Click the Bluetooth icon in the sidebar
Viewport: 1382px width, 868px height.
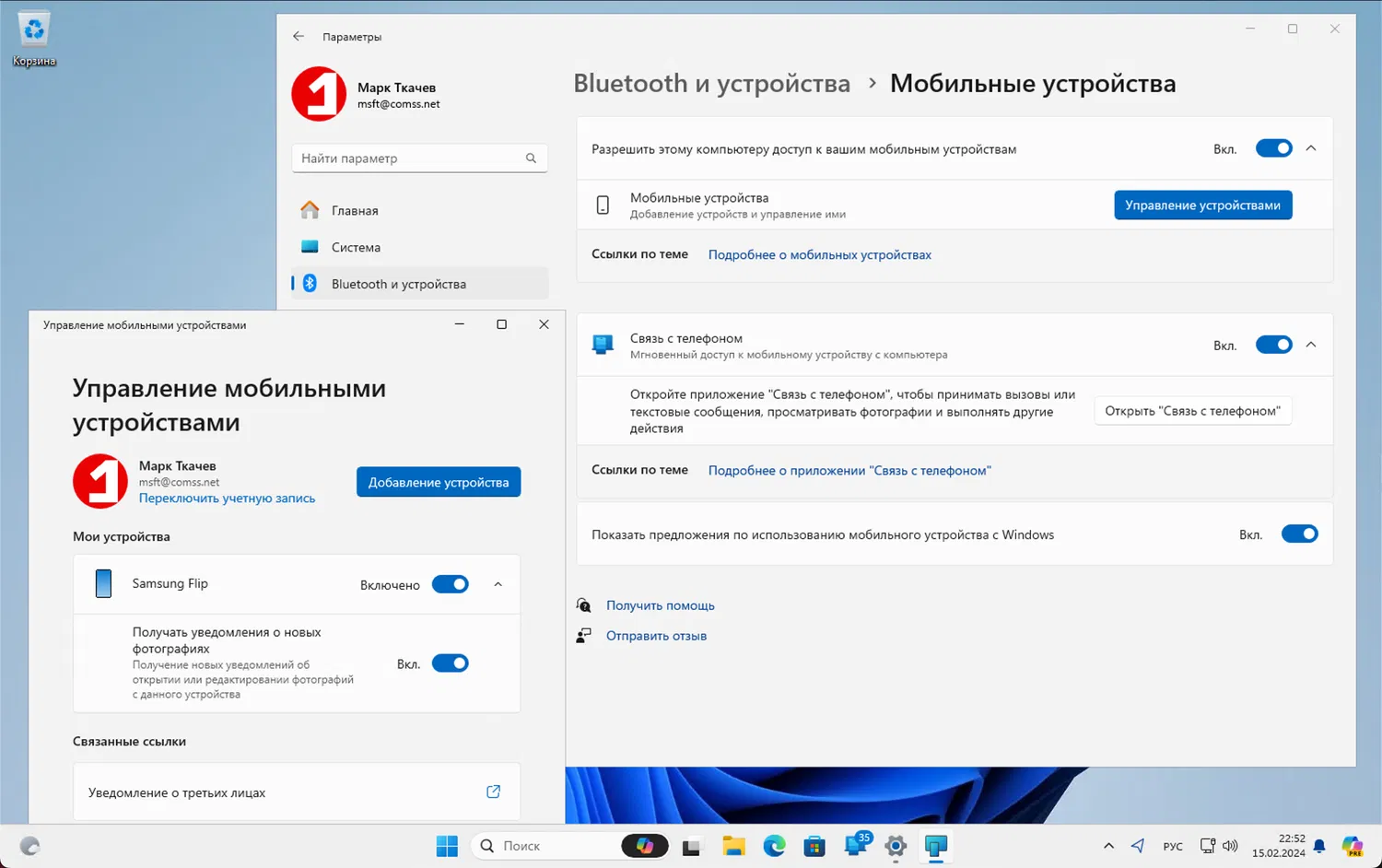point(310,284)
